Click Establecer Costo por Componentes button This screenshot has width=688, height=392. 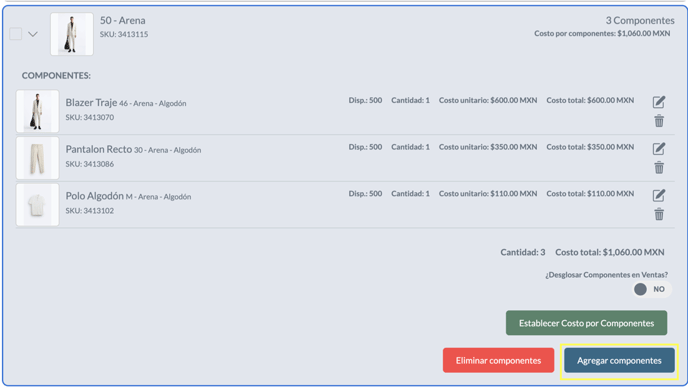(586, 323)
